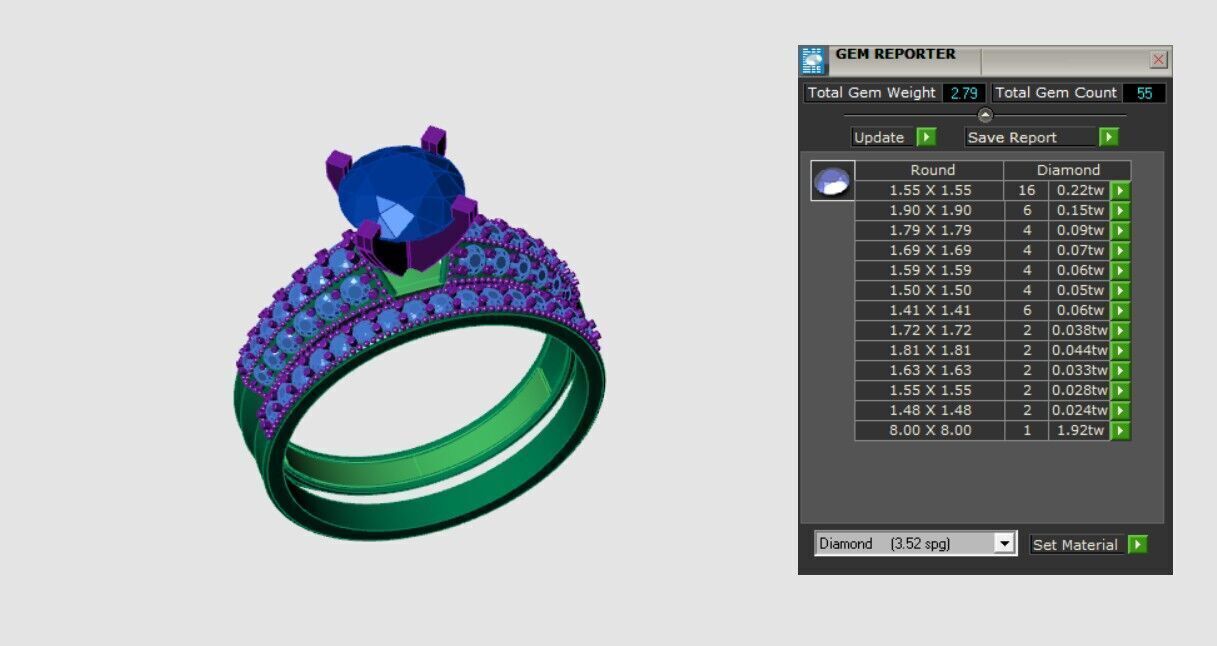Select the 1.72 X 1.72 size cell
The height and width of the screenshot is (646, 1217).
pos(930,330)
